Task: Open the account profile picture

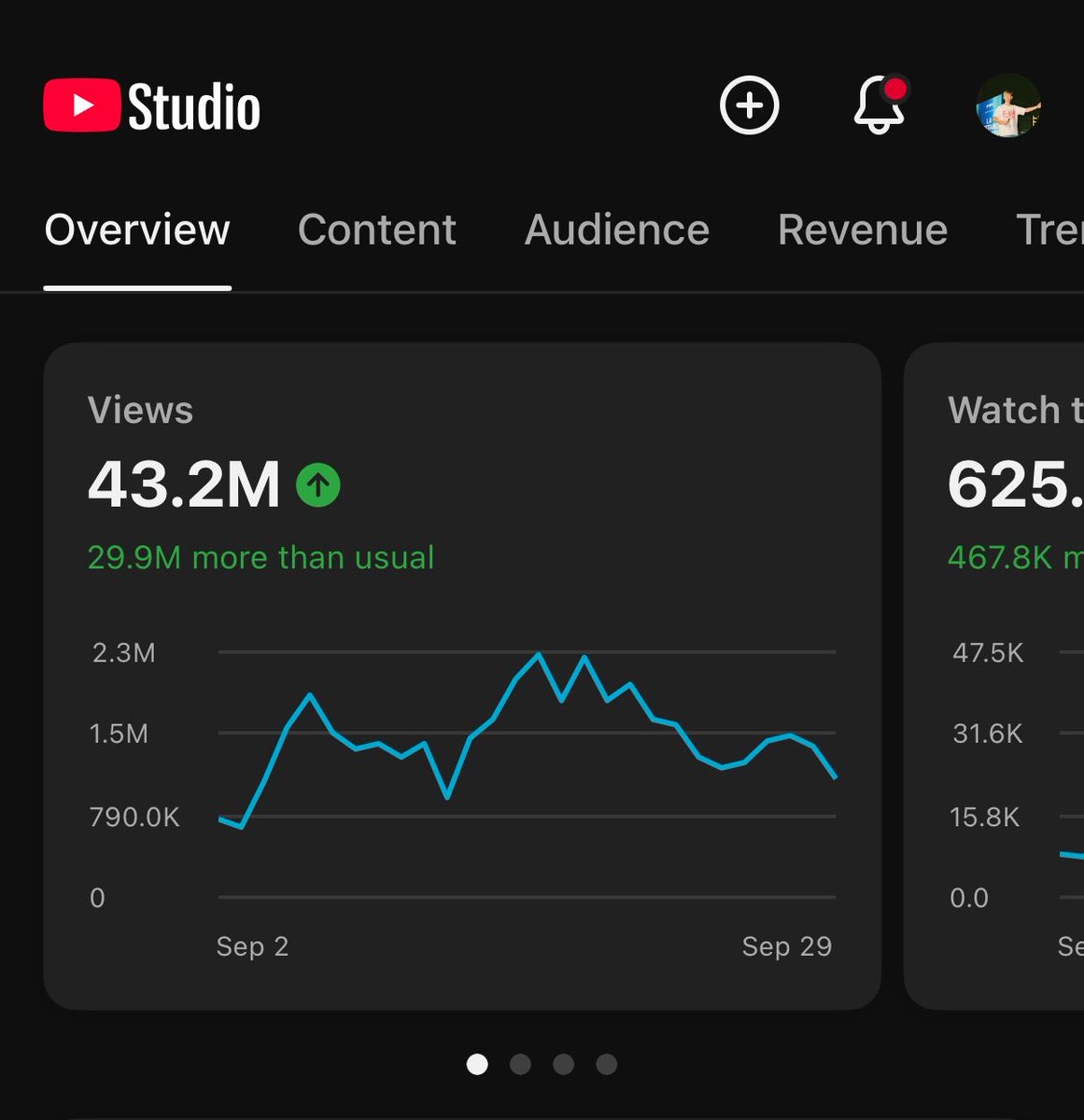Action: [x=1008, y=105]
